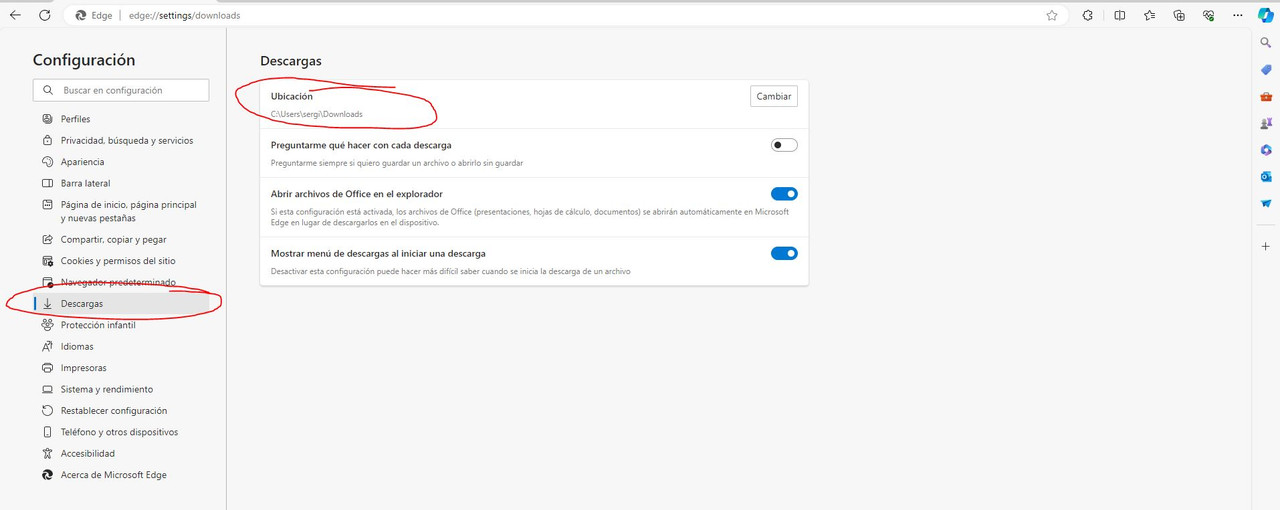
Task: Add this page to favorites with star icon
Action: 1052,15
